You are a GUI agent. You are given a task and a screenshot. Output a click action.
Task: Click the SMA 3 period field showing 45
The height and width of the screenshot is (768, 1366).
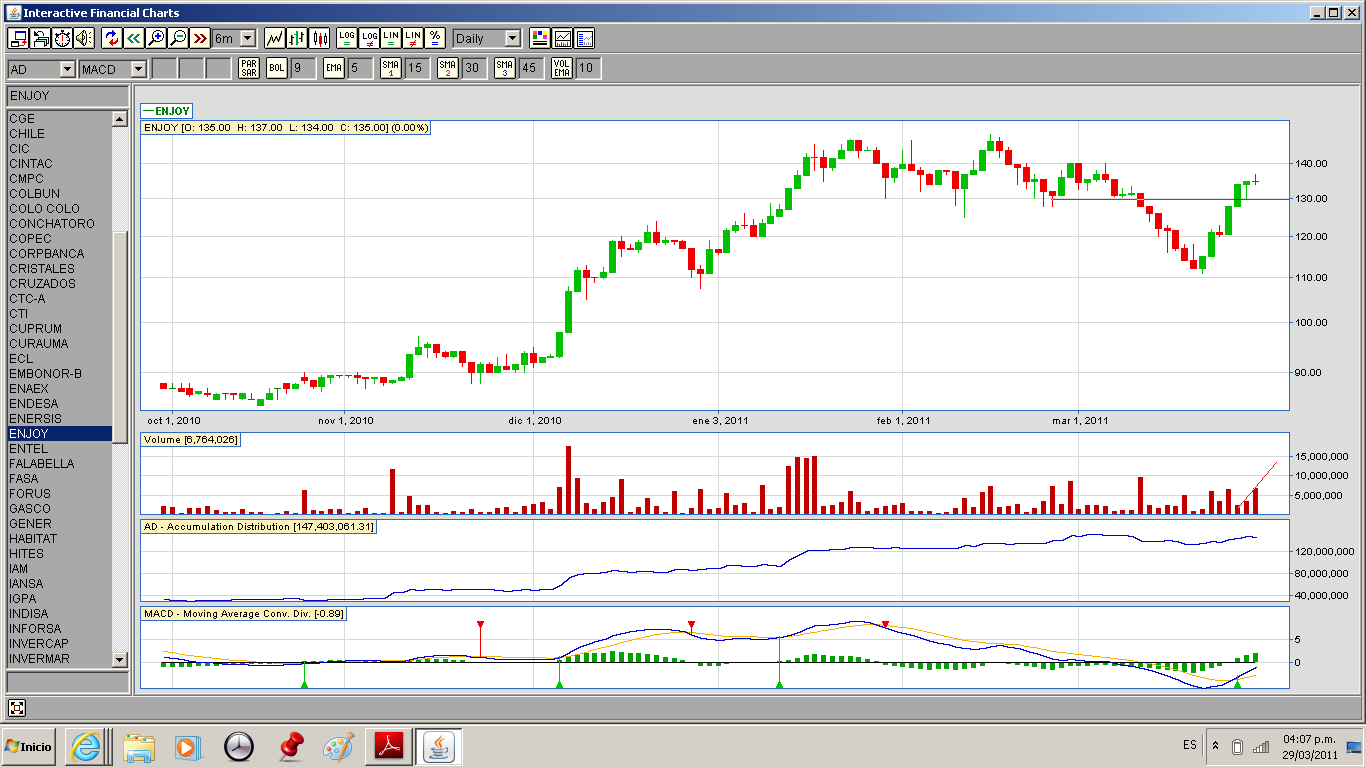(x=531, y=68)
